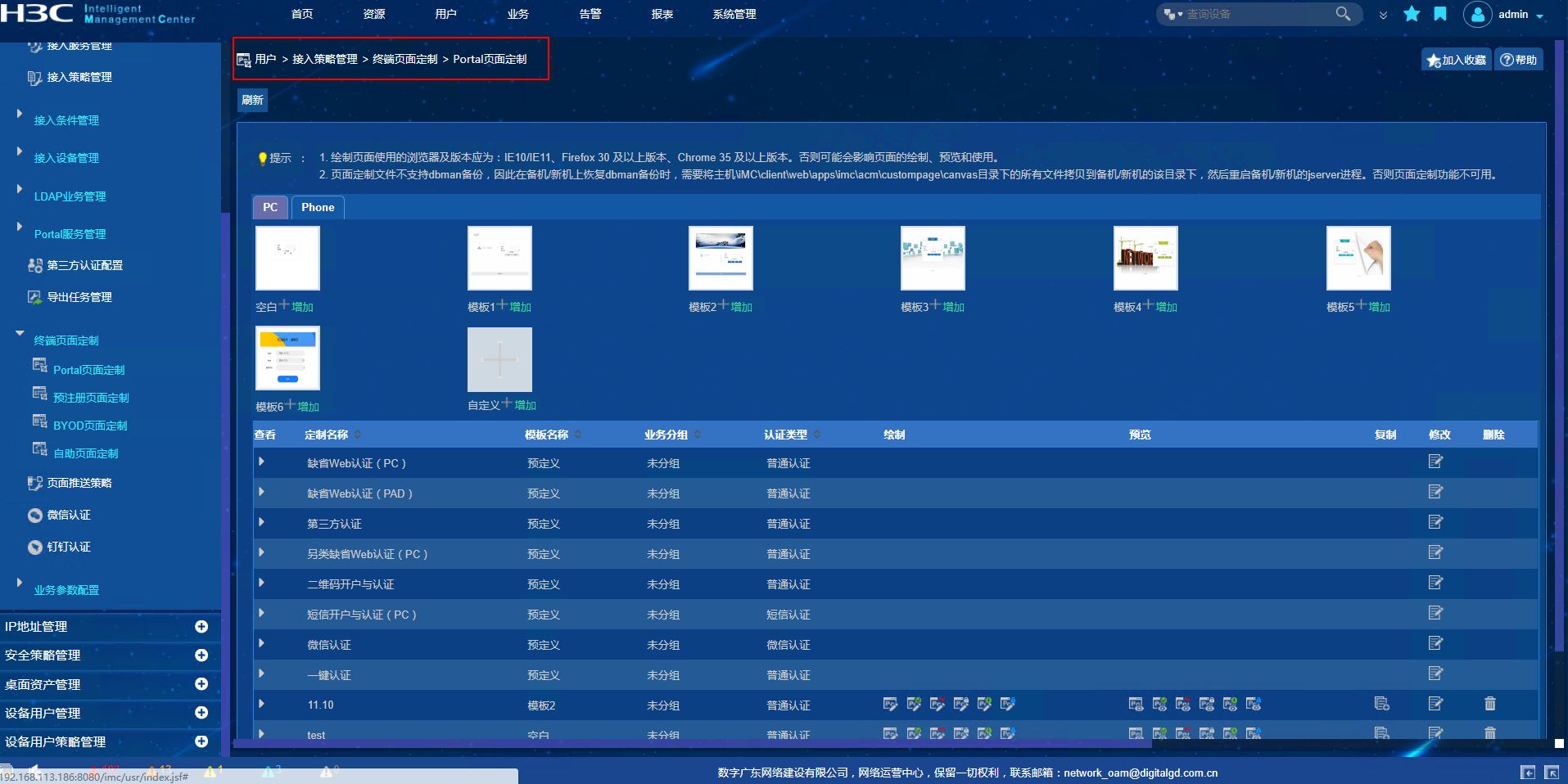Expand details of 11.10 row

pos(261,704)
